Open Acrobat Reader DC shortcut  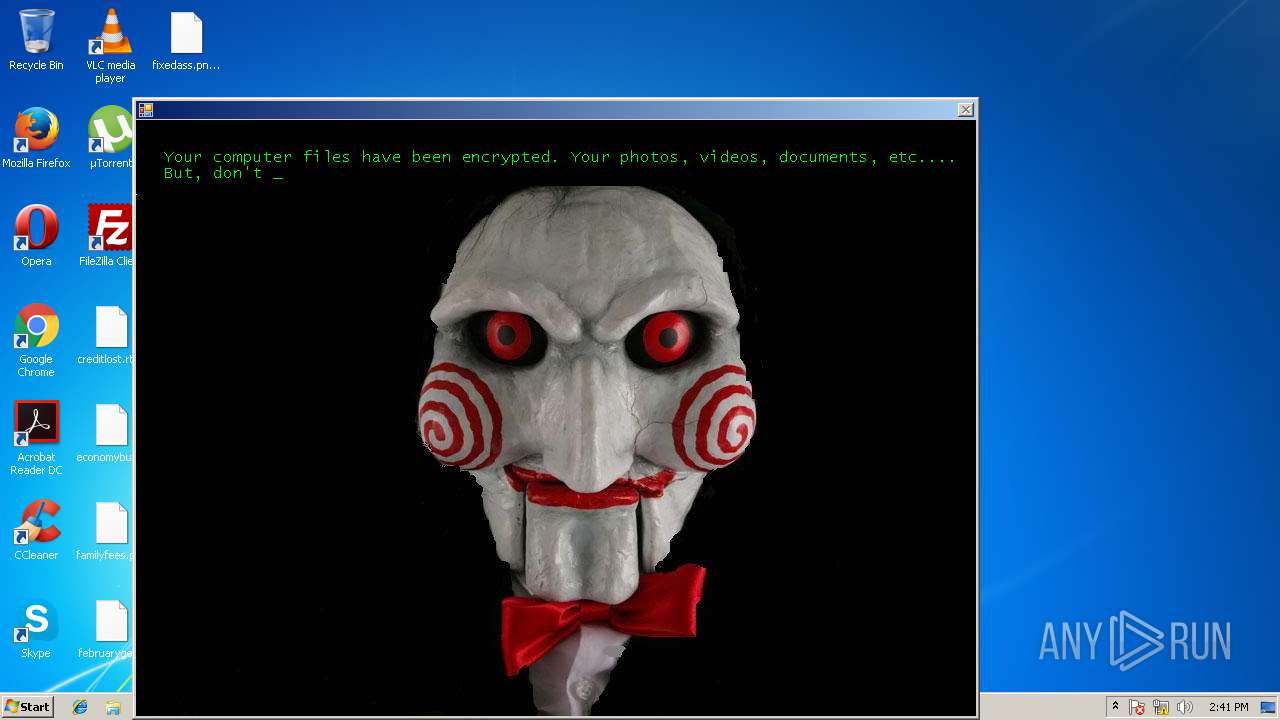[x=36, y=438]
